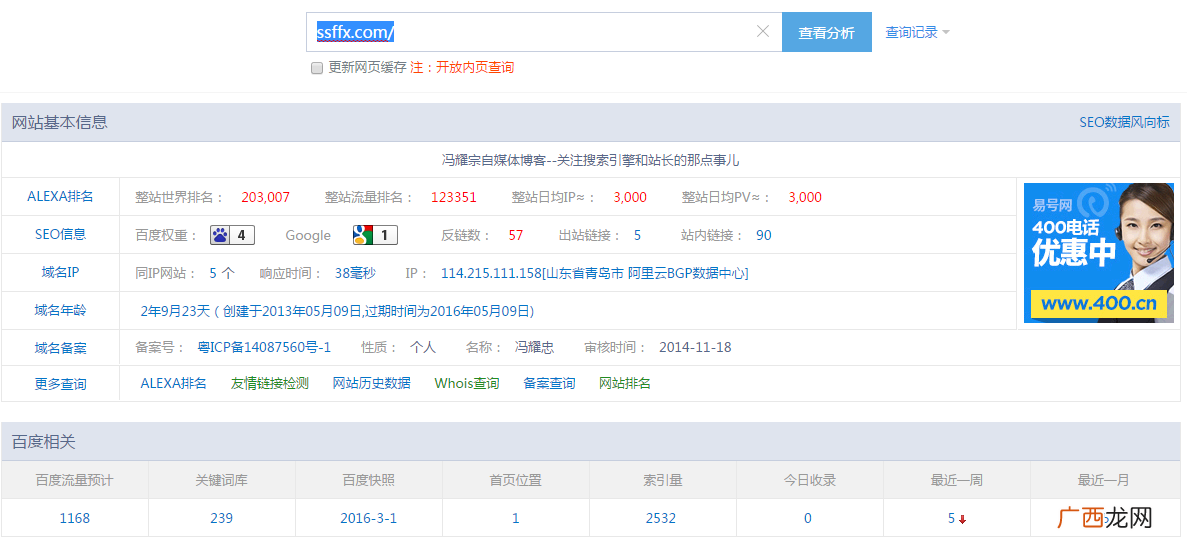
Task: Click 查看分析 button
Action: (827, 33)
